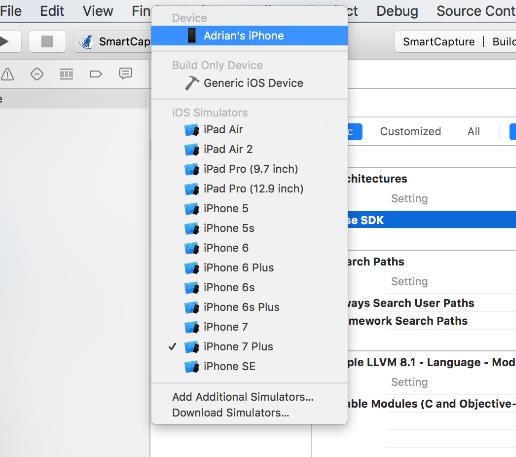516x457 pixels.
Task: Select iPhone 6s simulator
Action: click(x=249, y=287)
